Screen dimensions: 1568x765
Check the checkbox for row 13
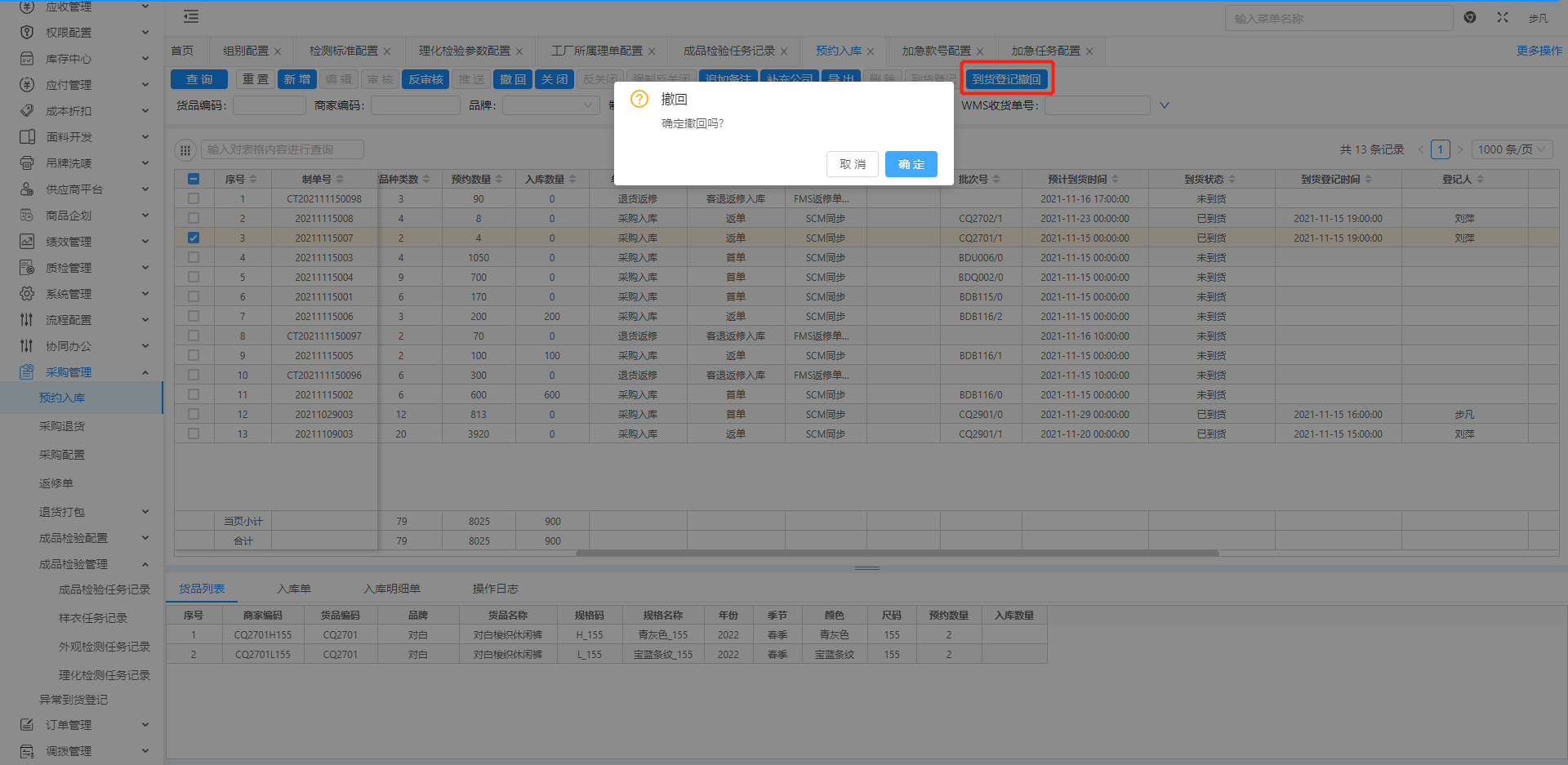point(194,434)
